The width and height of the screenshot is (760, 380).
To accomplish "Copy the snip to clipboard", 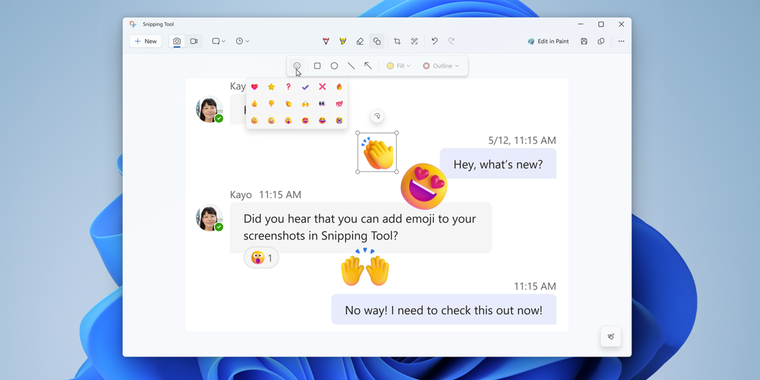I will point(601,42).
